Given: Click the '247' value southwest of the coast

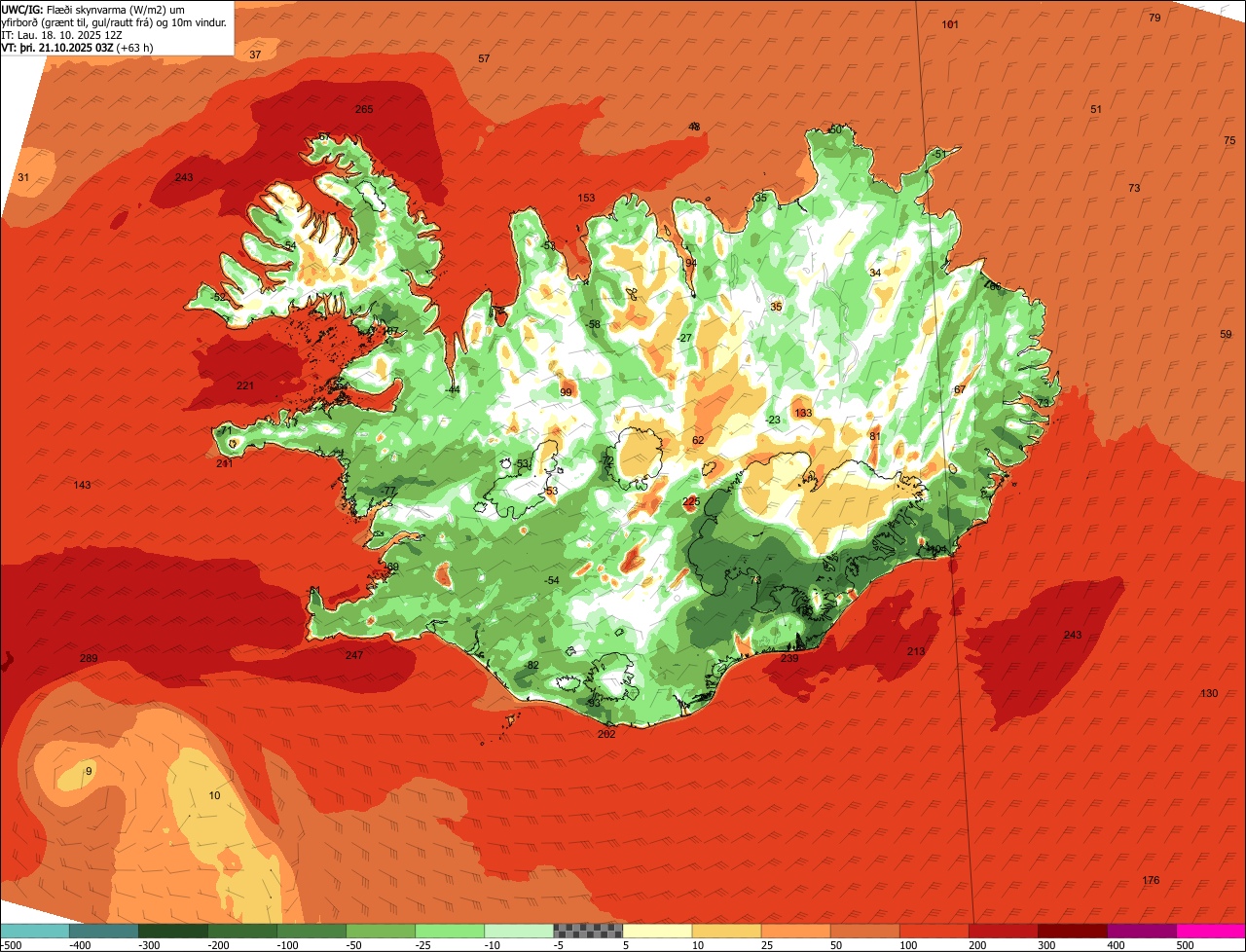Looking at the screenshot, I should click(x=354, y=655).
